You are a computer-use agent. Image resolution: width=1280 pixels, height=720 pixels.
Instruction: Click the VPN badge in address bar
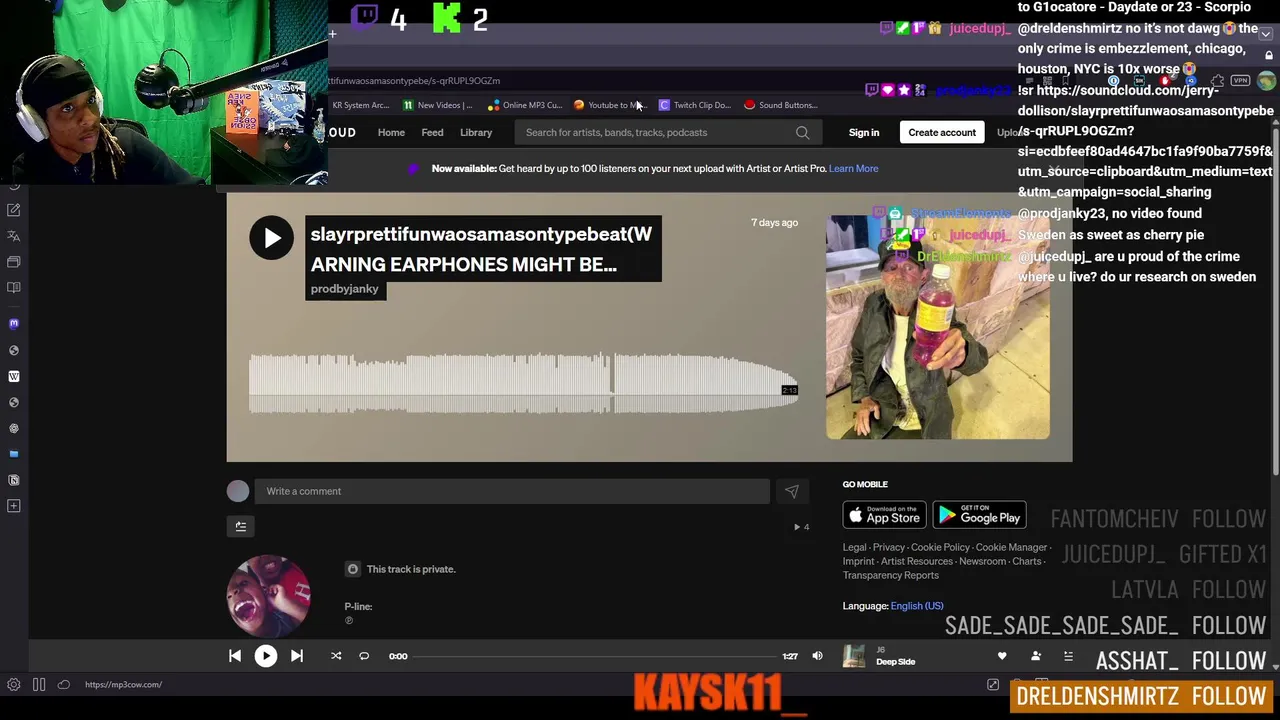1240,81
